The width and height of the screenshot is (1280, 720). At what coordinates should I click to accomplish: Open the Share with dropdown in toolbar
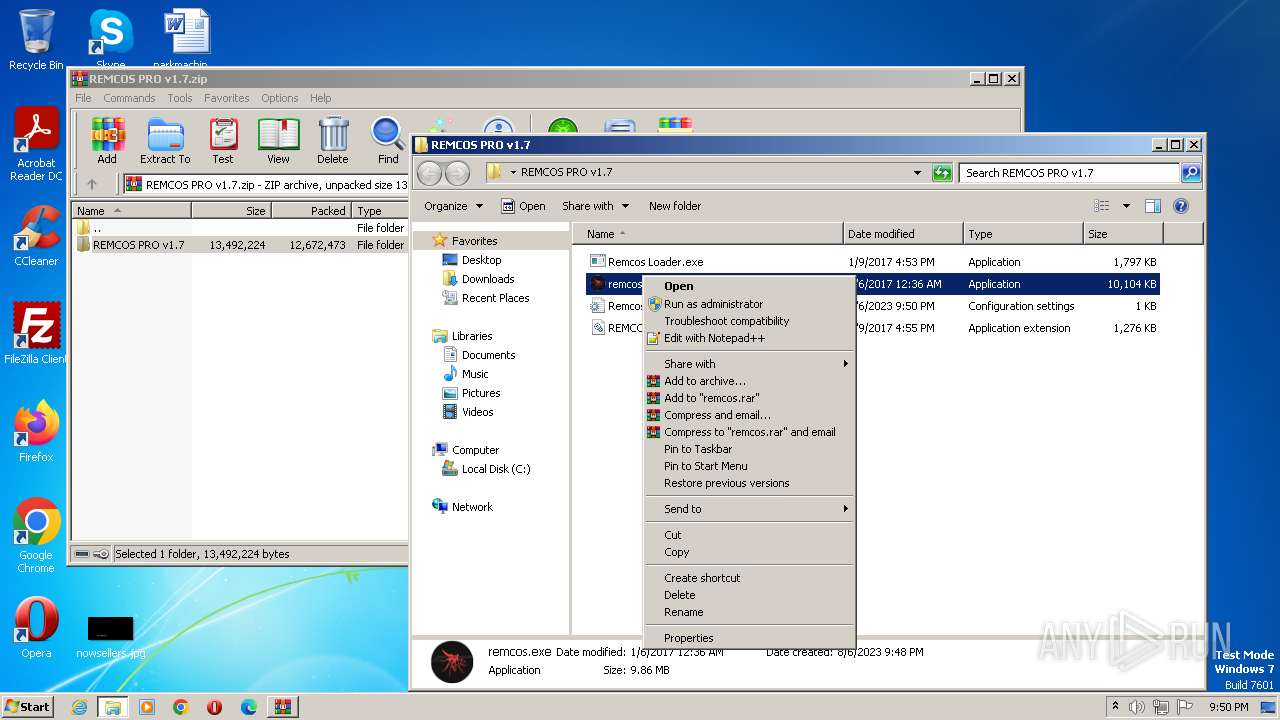(596, 206)
